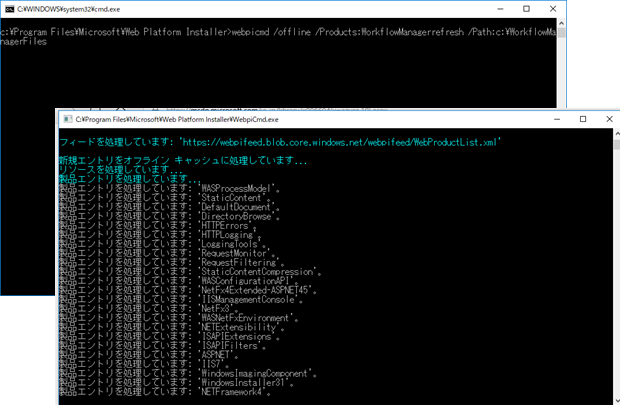
Task: Click the 'NetFx4Extended-ASPNET45' output line
Action: coord(188,290)
